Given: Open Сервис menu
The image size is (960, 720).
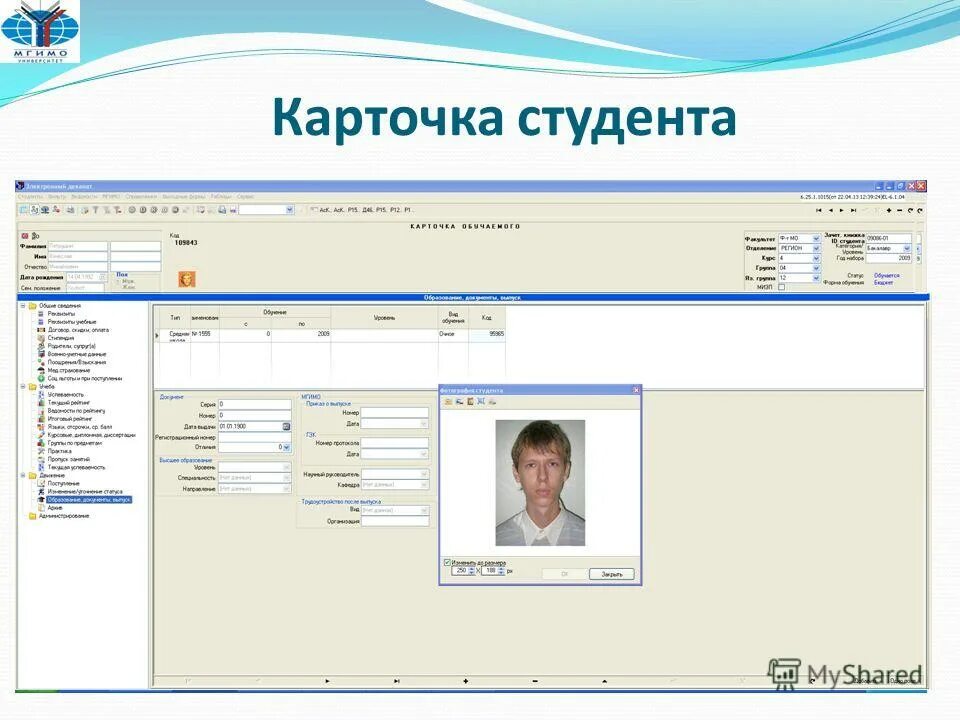Looking at the screenshot, I should pyautogui.click(x=245, y=197).
